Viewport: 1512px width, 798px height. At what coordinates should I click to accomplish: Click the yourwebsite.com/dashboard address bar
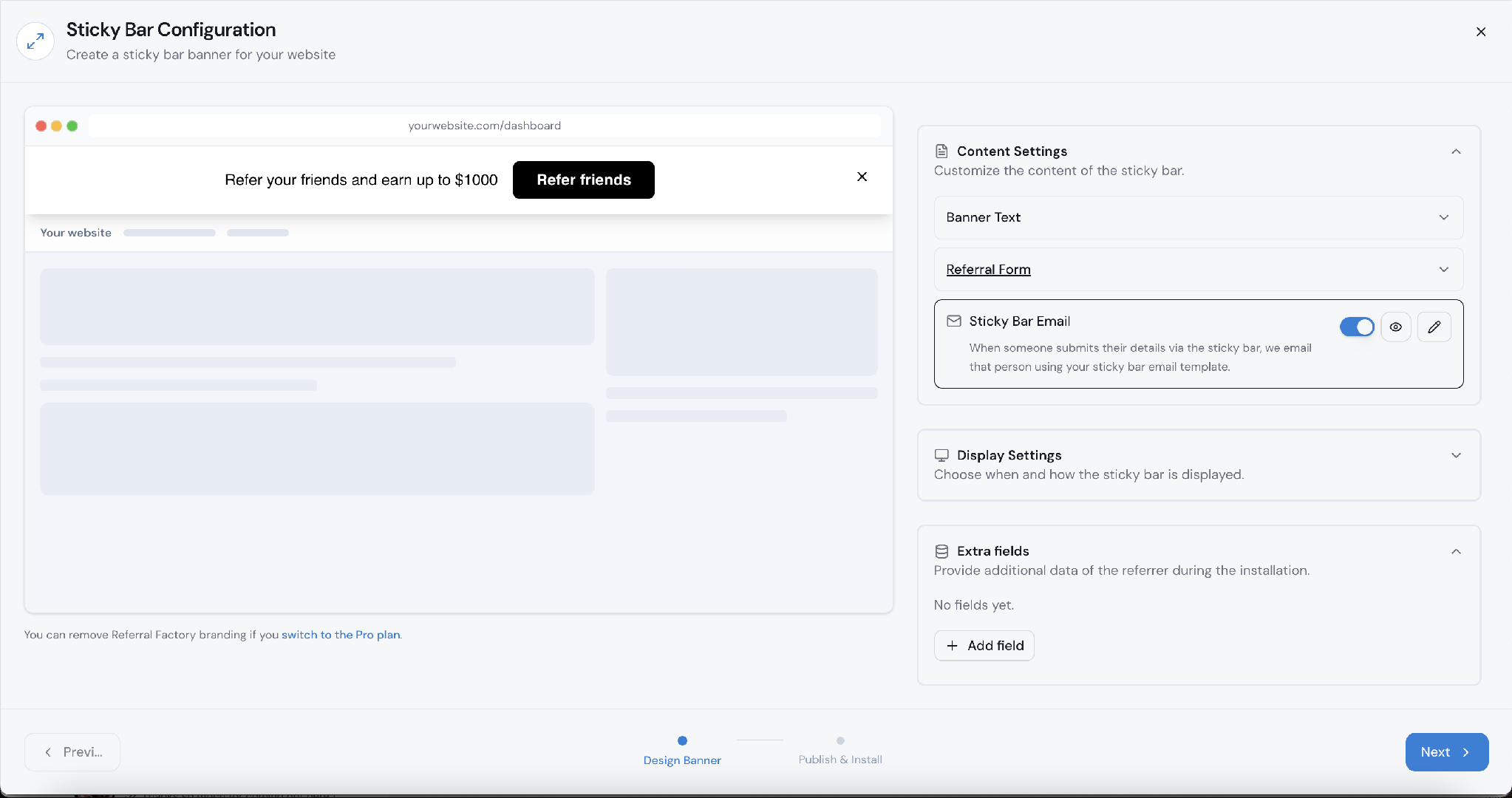(x=485, y=126)
